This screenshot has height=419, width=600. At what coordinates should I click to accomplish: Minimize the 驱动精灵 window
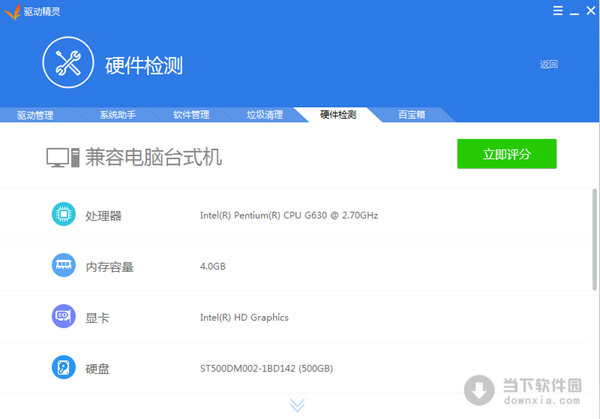coord(574,12)
